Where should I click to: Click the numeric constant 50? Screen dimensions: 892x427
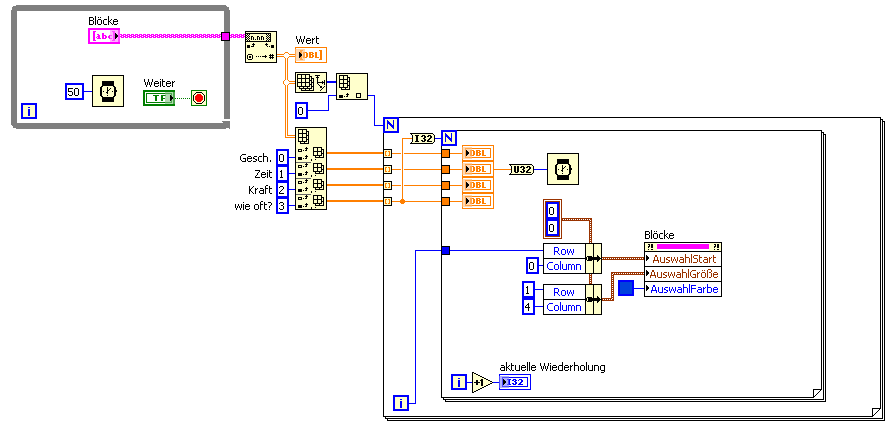click(74, 92)
